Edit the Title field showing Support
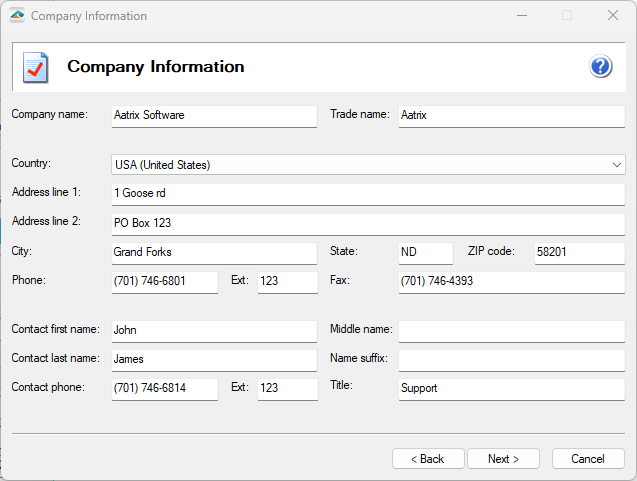637x481 pixels. [511, 390]
